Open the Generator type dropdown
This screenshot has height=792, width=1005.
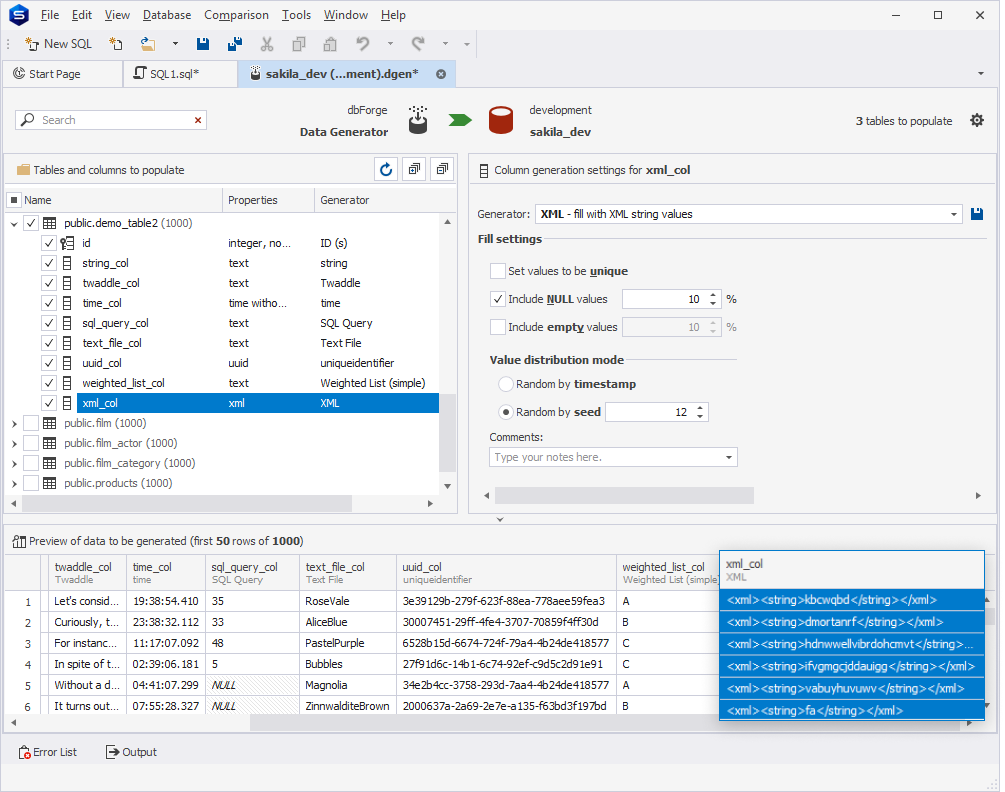[x=953, y=214]
